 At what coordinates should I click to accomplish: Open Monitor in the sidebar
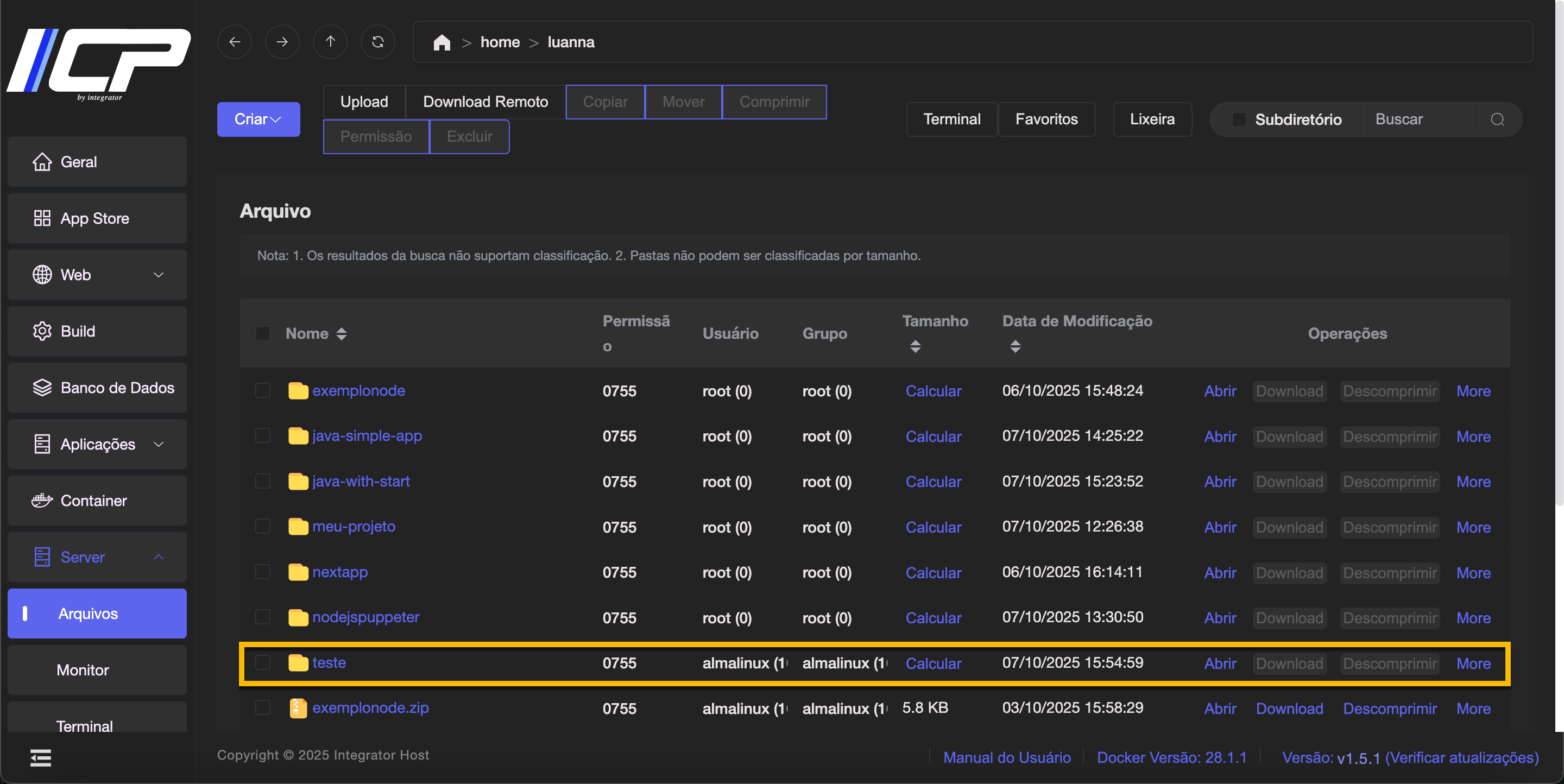pyautogui.click(x=83, y=670)
